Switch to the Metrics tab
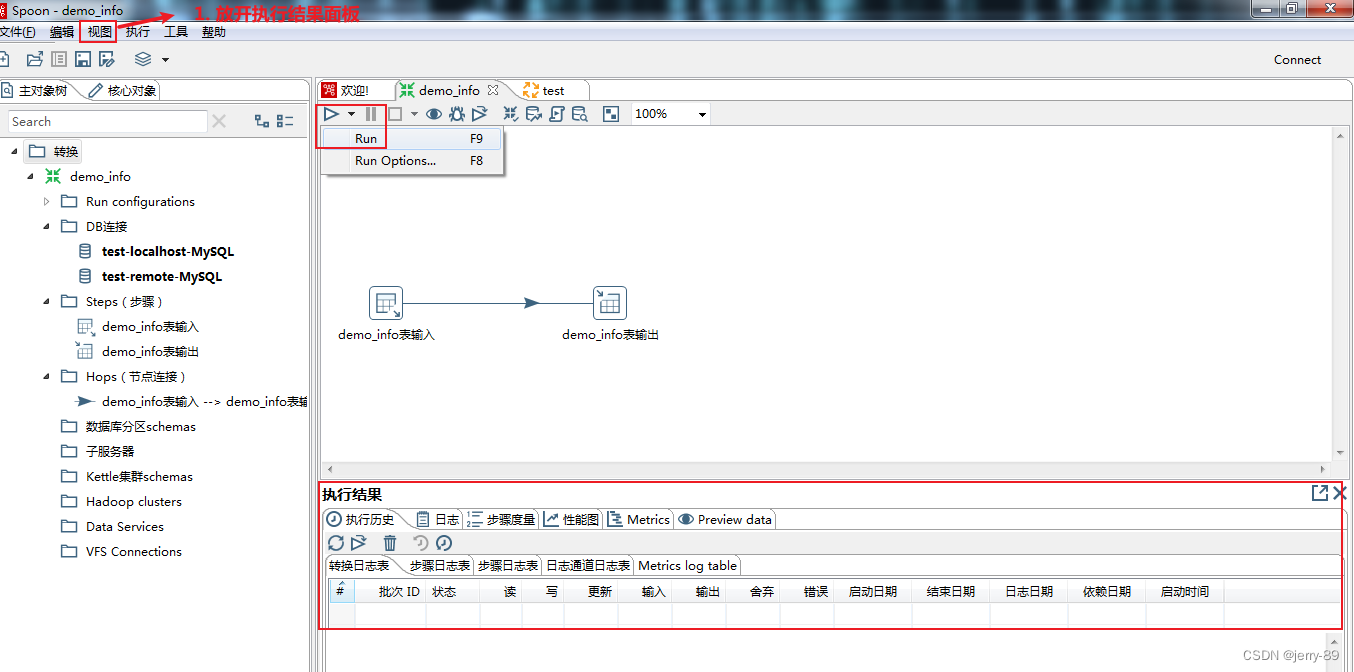1354x672 pixels. pyautogui.click(x=639, y=519)
